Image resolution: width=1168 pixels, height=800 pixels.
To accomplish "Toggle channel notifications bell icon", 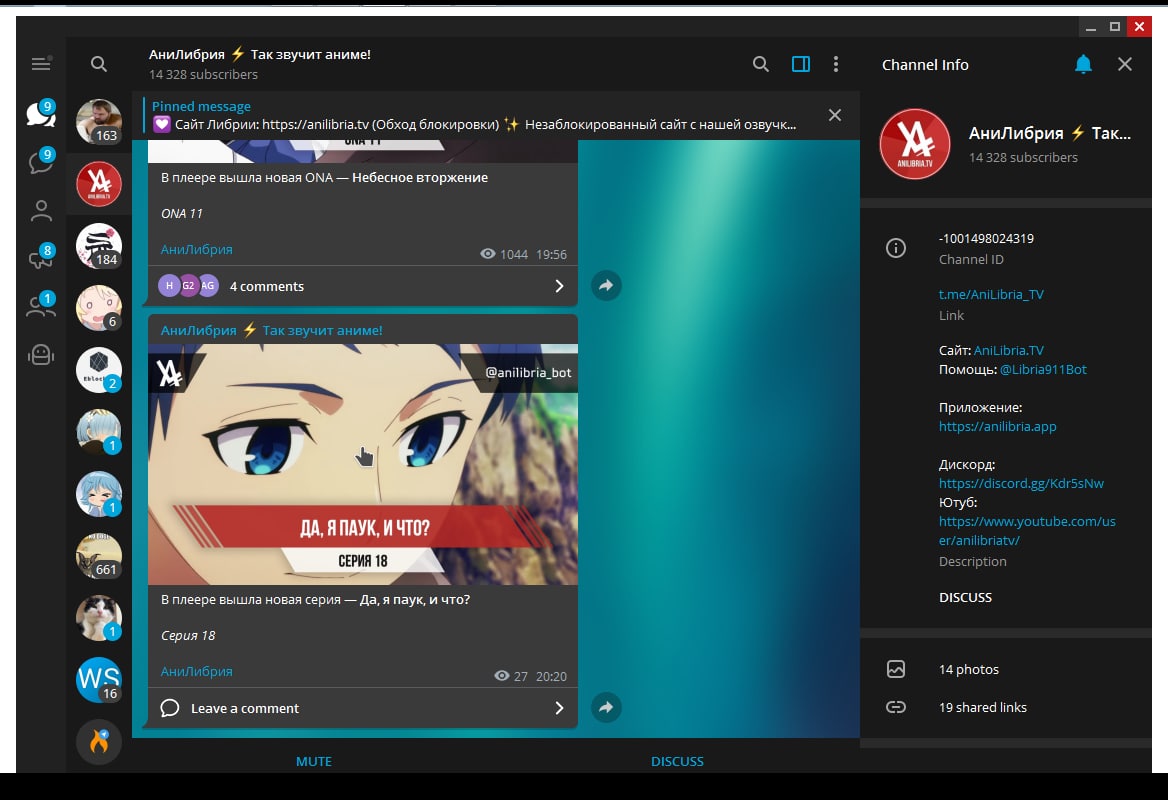I will coord(1083,65).
